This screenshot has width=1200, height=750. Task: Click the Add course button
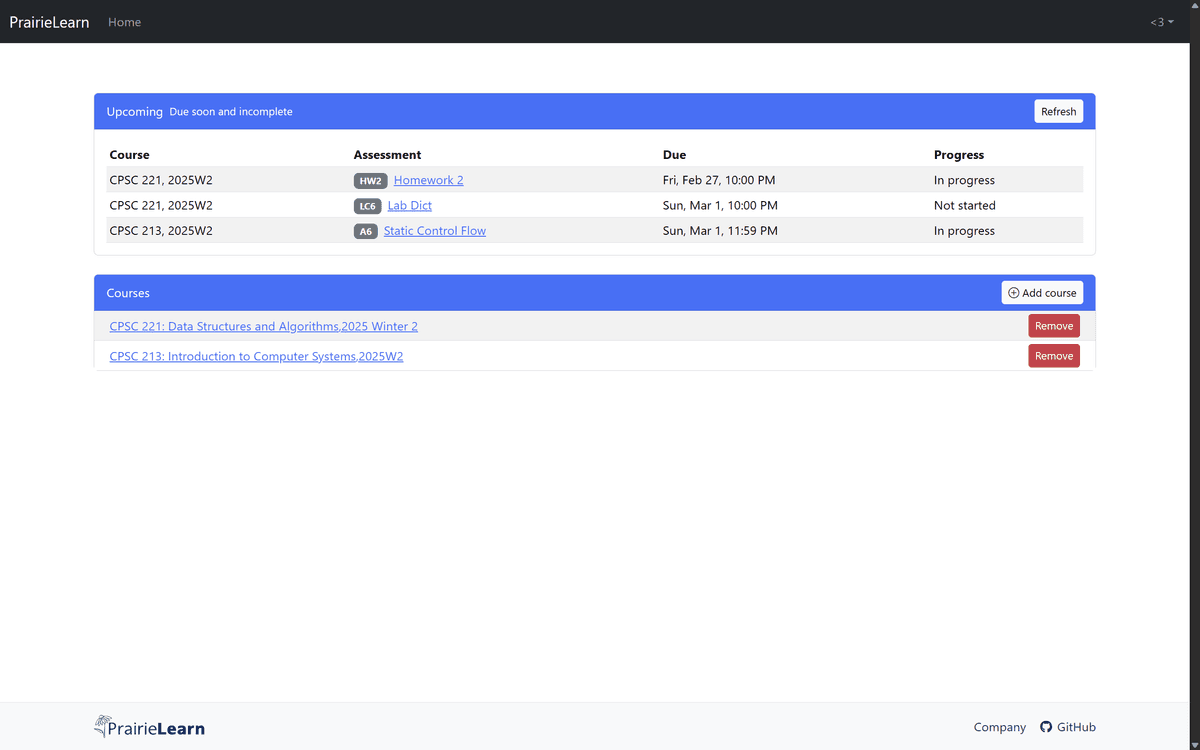tap(1042, 292)
